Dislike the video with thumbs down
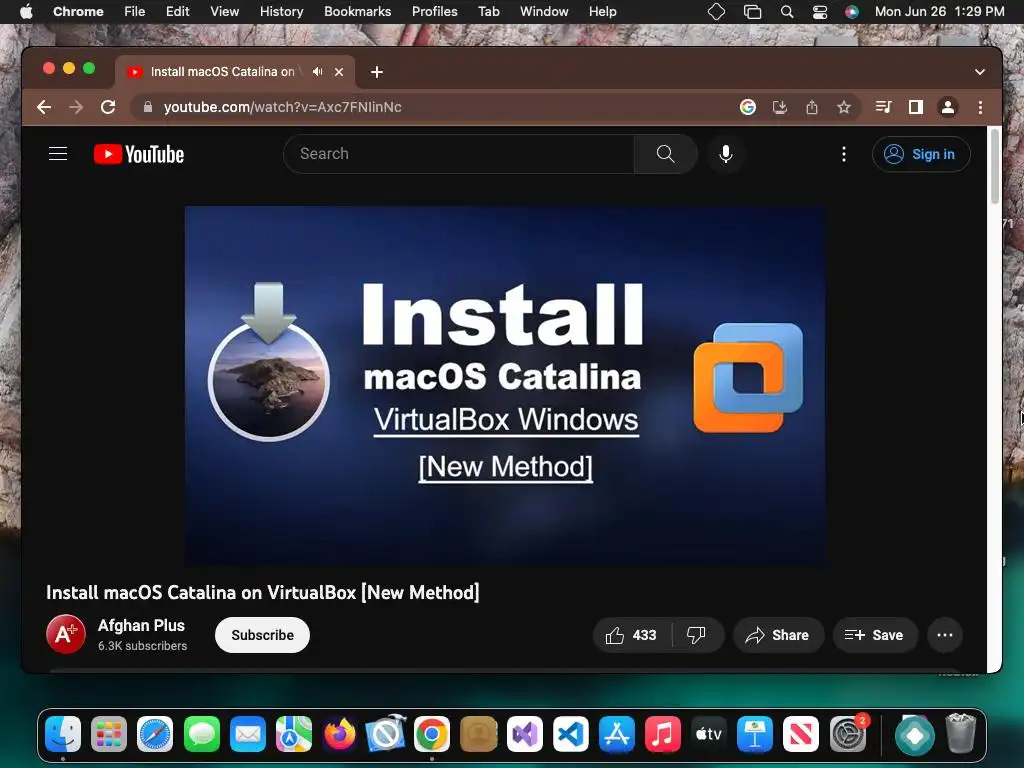 pyautogui.click(x=697, y=635)
